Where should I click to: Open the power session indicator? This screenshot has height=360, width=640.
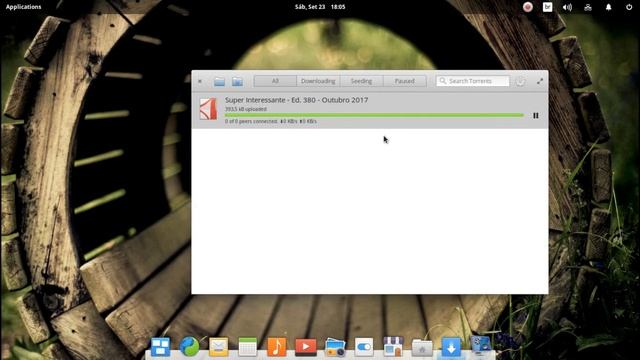pyautogui.click(x=629, y=7)
